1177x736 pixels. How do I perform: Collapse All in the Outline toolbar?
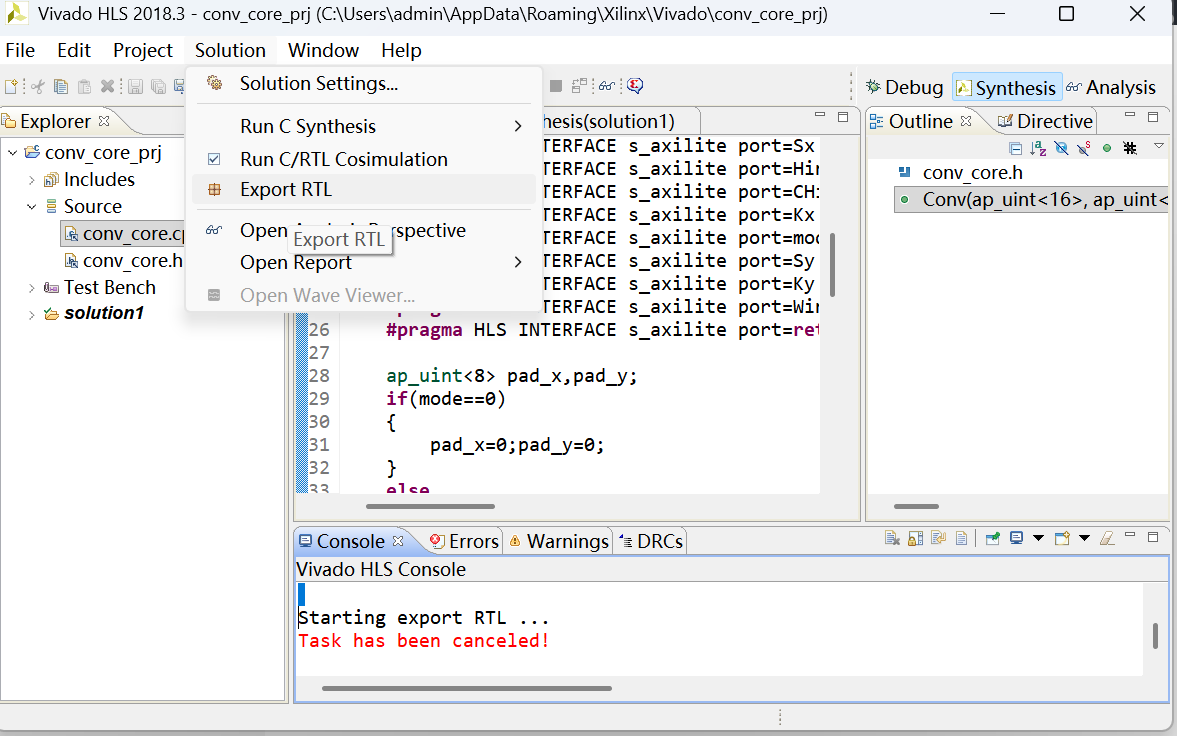pos(1016,148)
